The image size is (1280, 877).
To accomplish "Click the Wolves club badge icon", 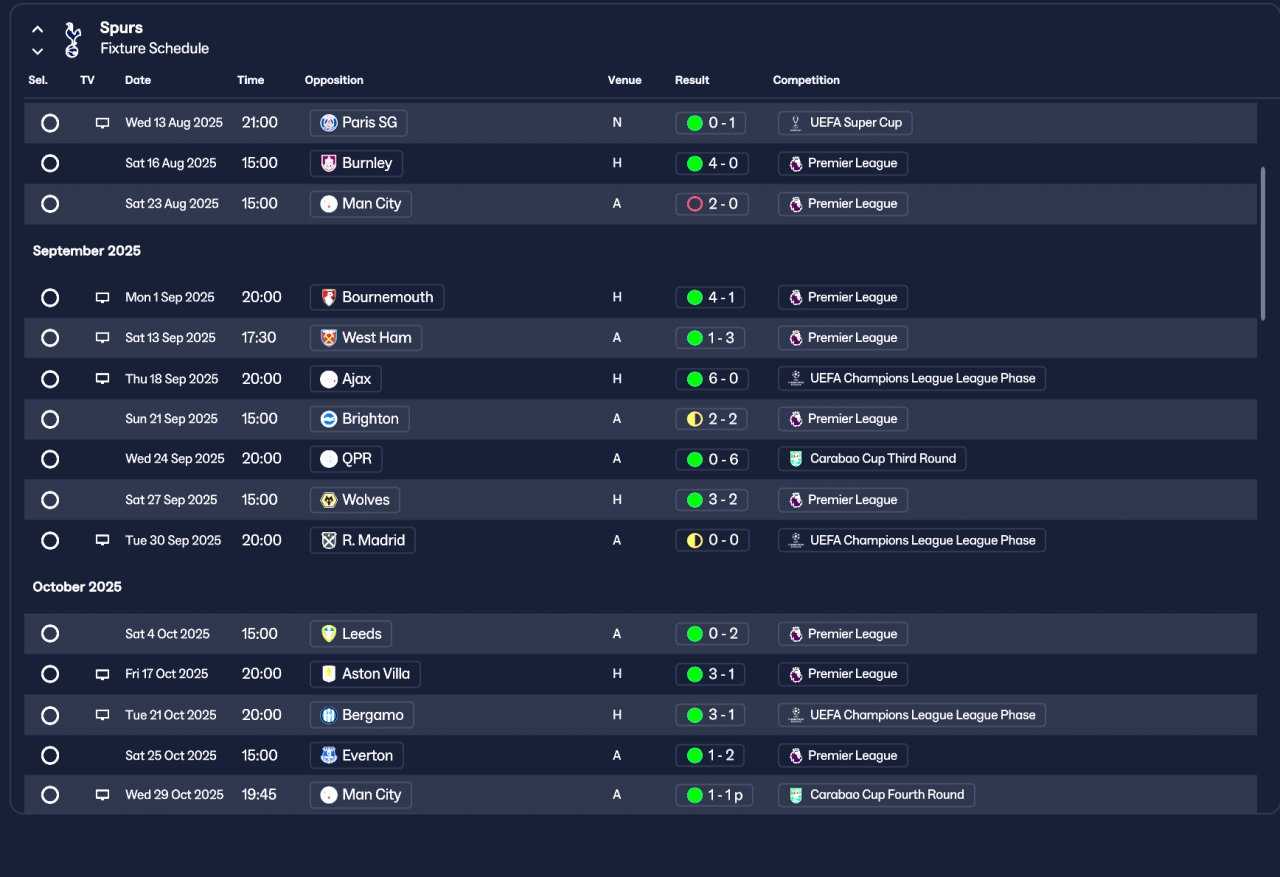I will (x=329, y=500).
